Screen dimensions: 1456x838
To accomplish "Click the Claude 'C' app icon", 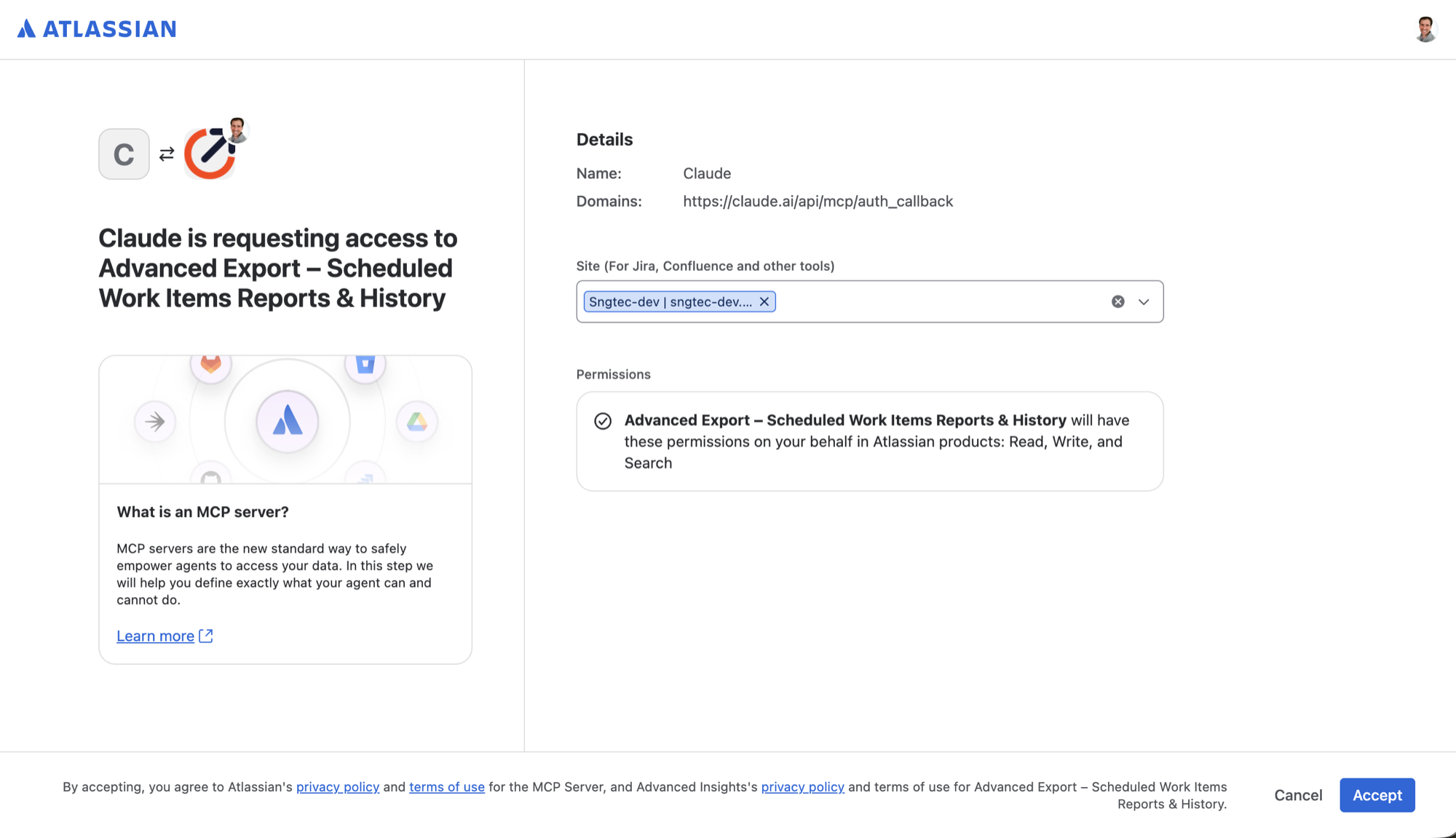I will coord(124,154).
